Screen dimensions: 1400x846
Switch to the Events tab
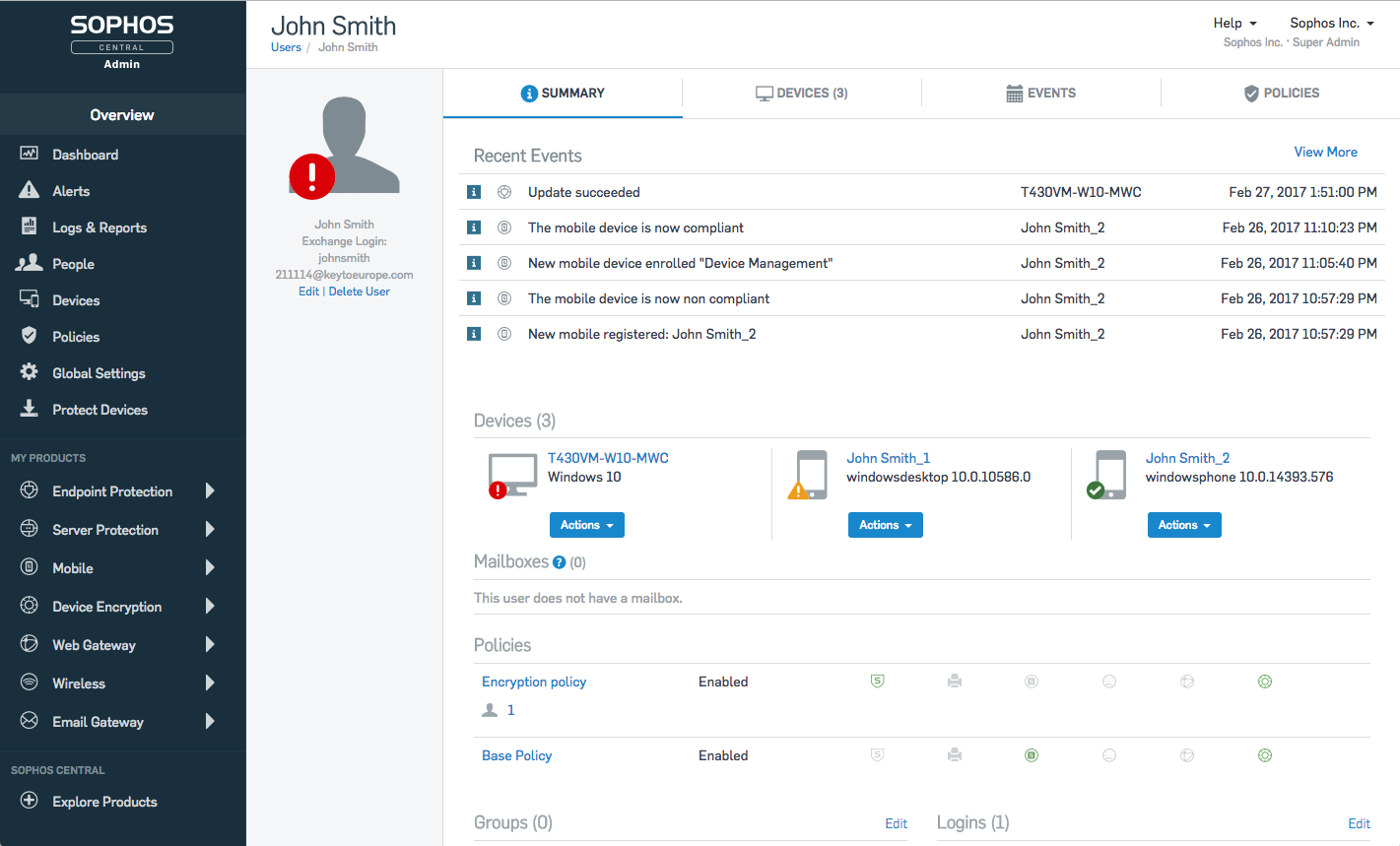[1041, 93]
